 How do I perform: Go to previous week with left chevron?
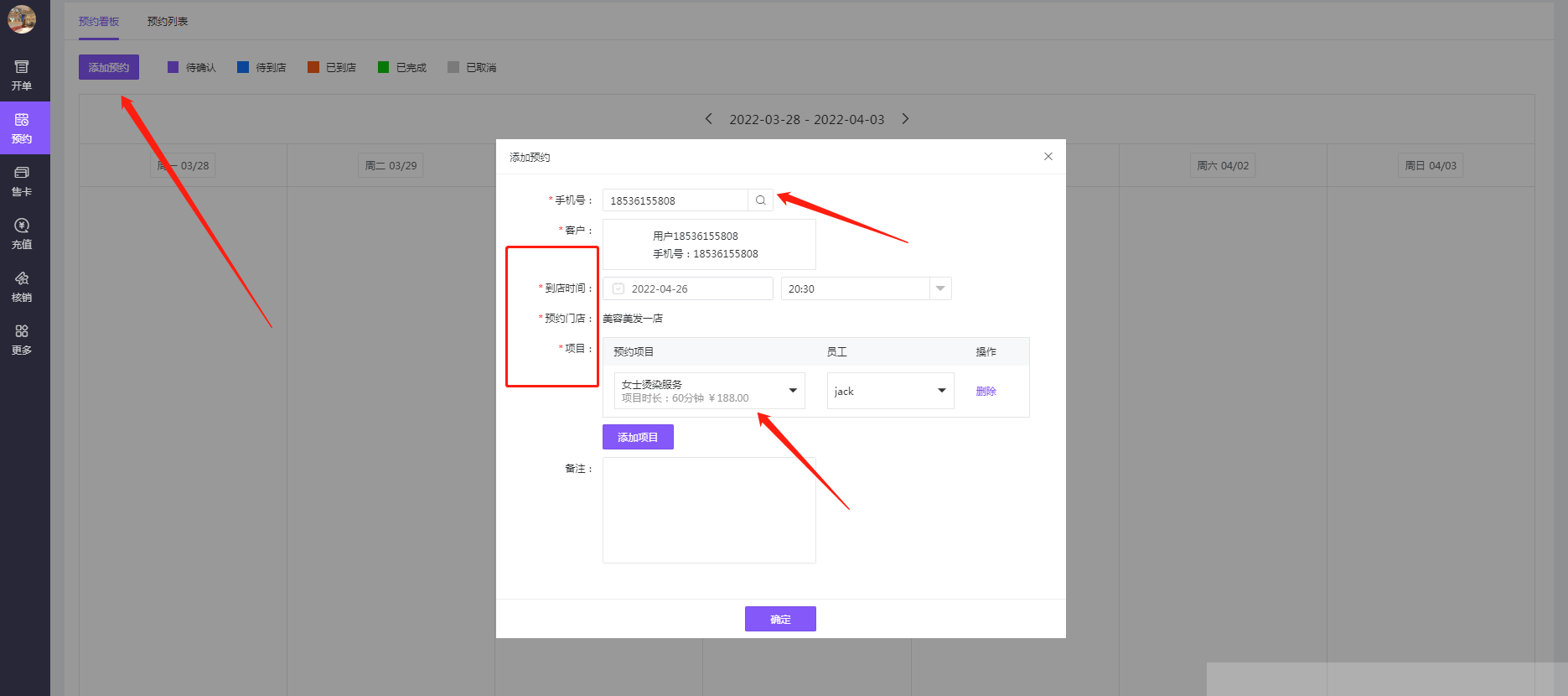point(708,119)
